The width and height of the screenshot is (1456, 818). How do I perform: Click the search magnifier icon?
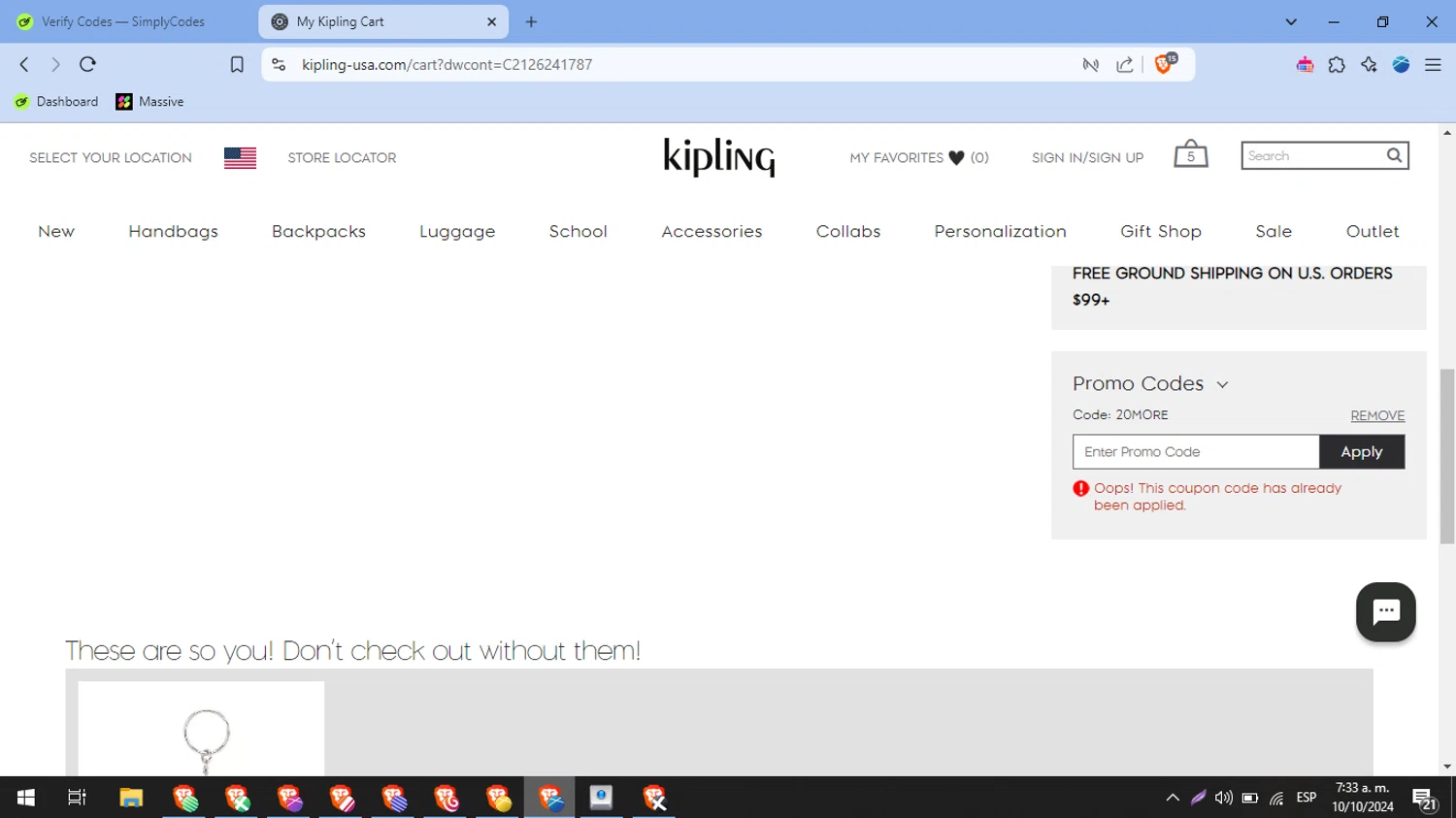[x=1394, y=155]
